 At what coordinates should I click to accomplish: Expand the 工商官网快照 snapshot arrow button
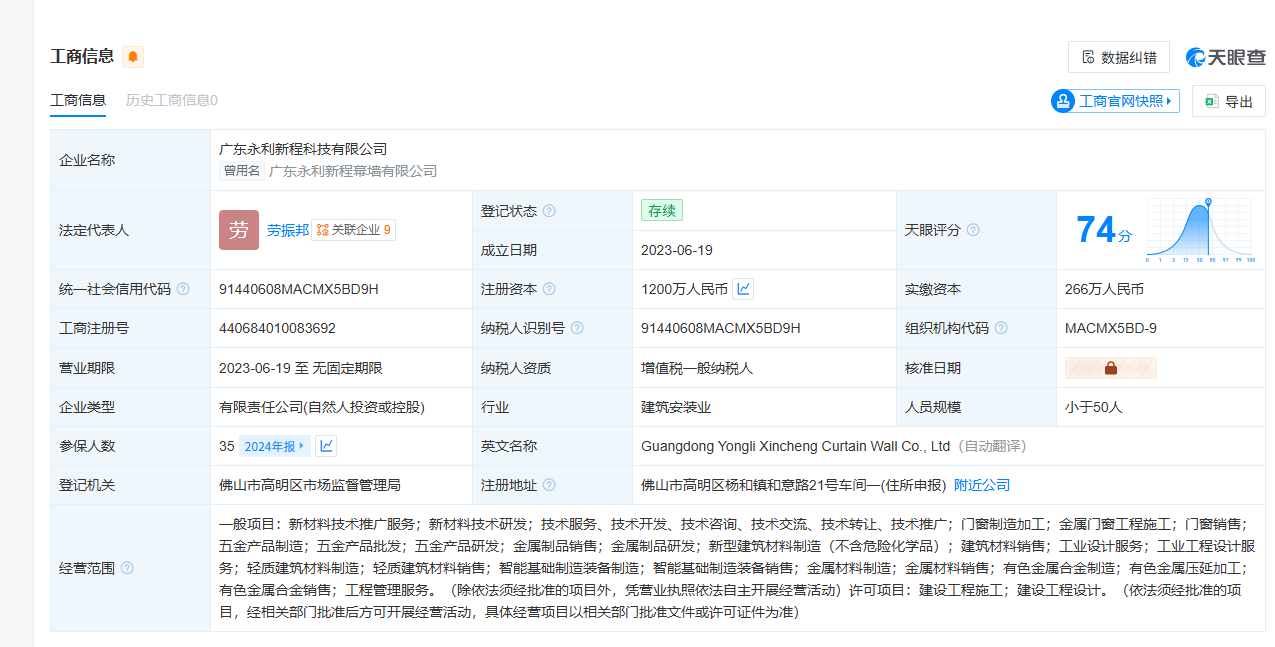[x=1168, y=101]
